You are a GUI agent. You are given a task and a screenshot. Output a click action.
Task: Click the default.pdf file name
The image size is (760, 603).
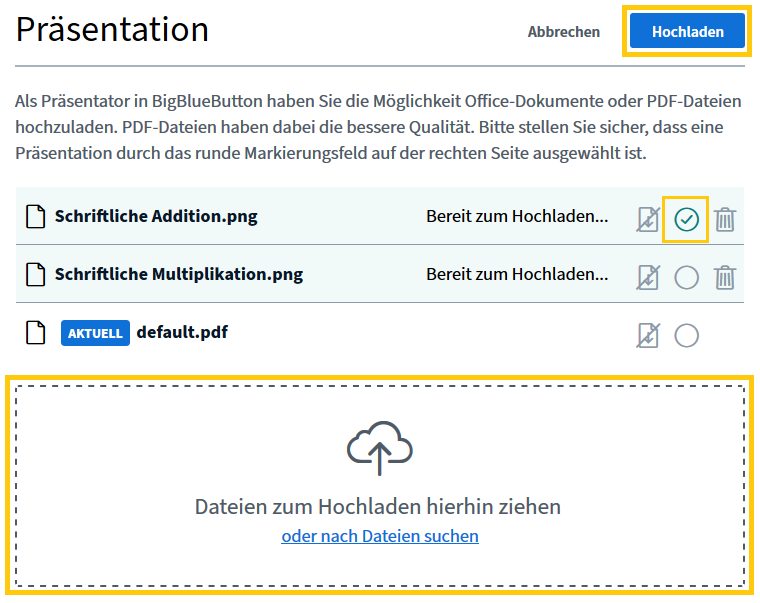click(x=182, y=333)
